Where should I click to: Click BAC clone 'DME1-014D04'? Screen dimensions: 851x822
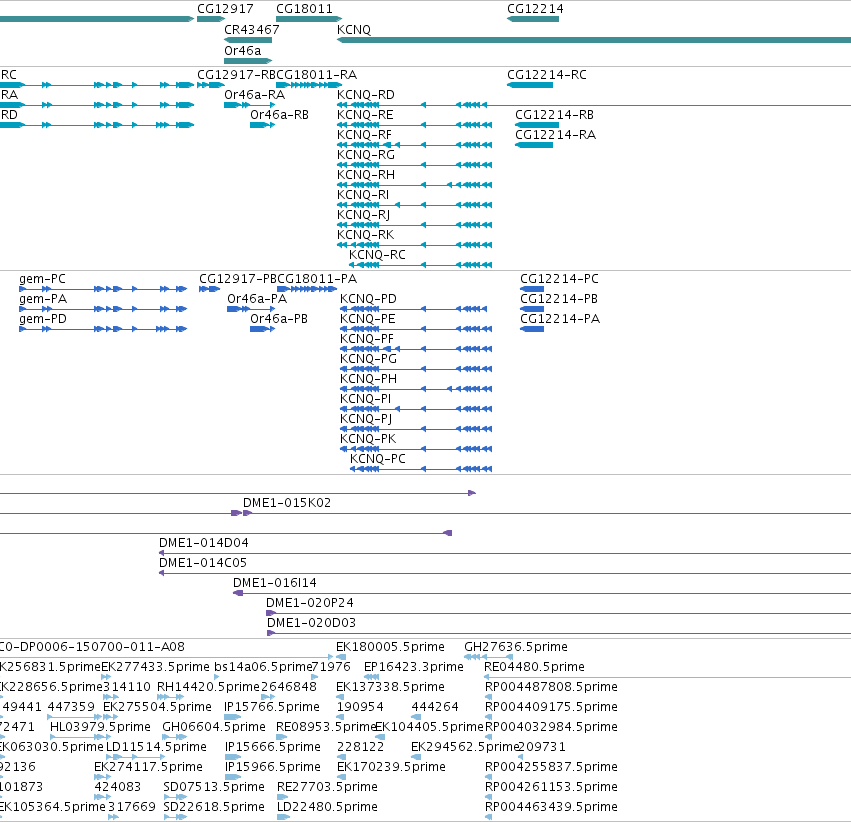pyautogui.click(x=204, y=543)
